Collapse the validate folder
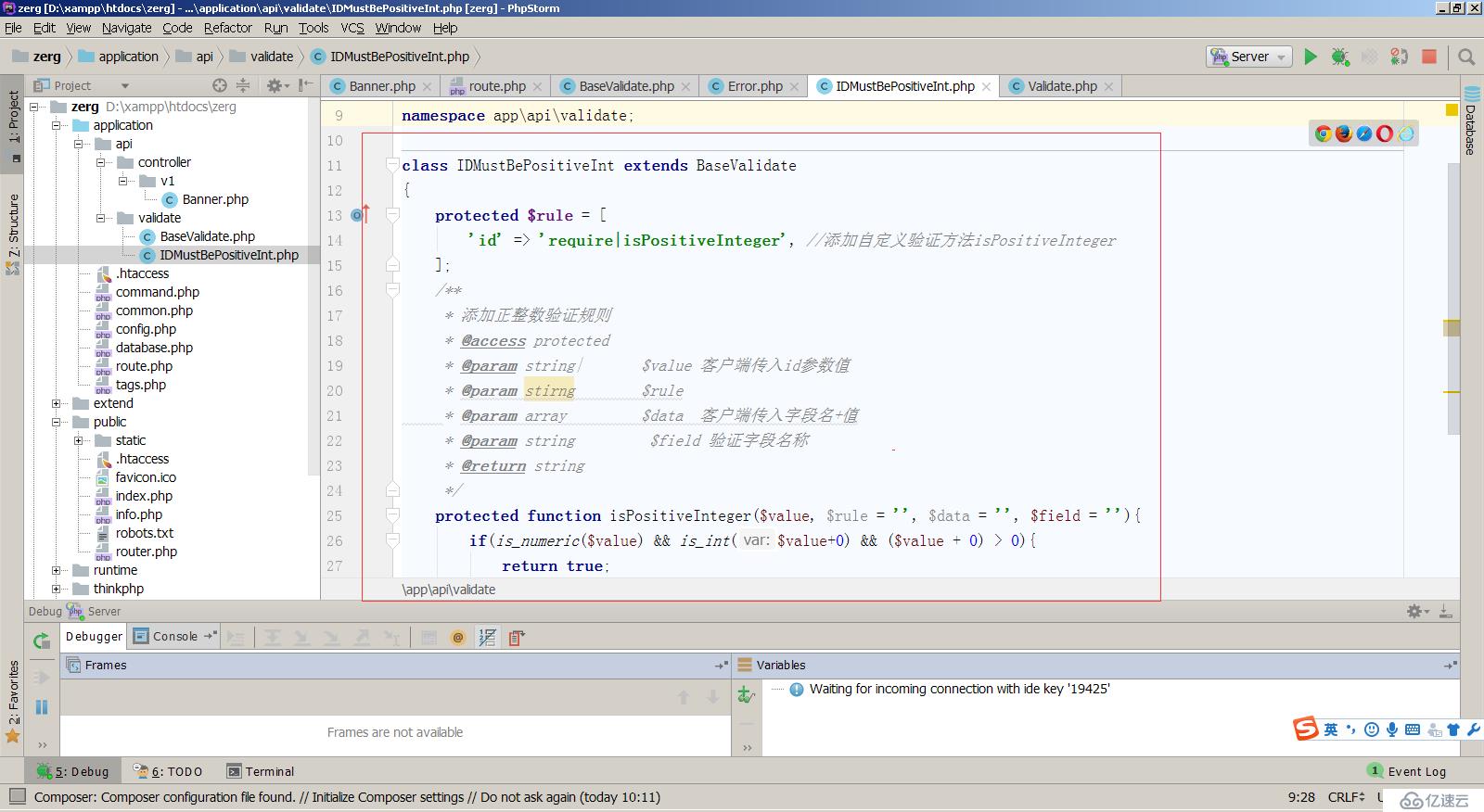The image size is (1484, 812). [x=101, y=218]
